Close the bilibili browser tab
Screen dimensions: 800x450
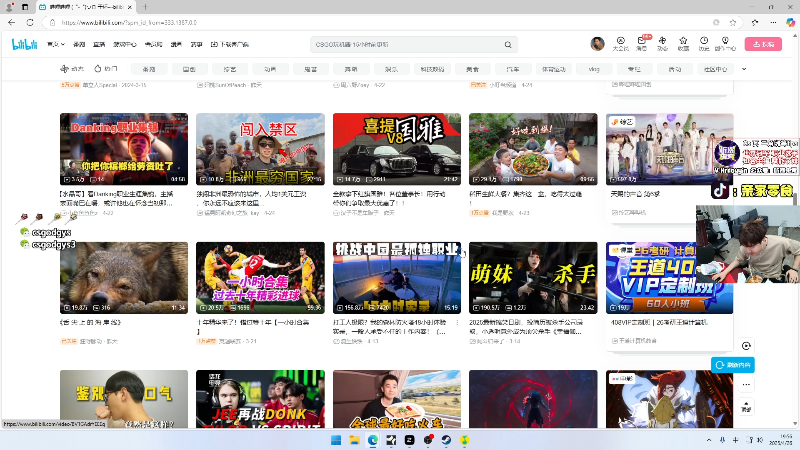click(x=130, y=7)
